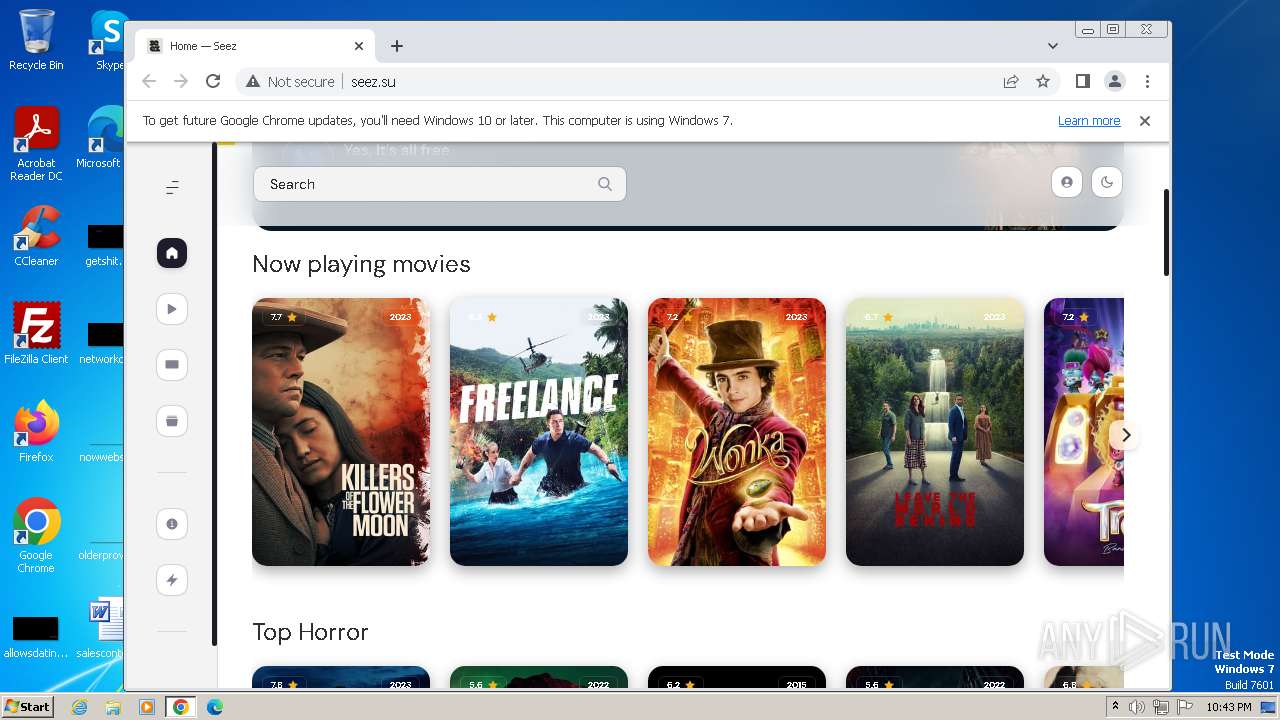
Task: Open the play icon section in the sidebar
Action: coord(172,309)
